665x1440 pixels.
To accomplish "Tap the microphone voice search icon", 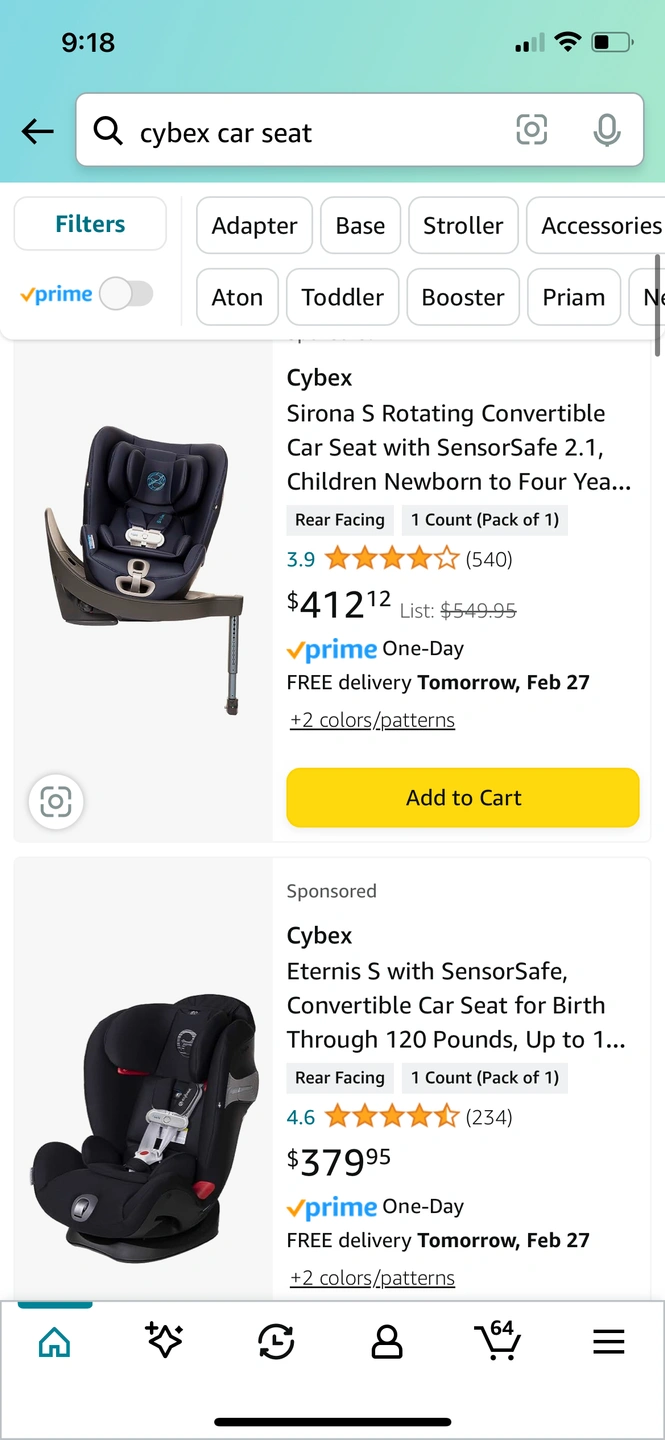I will tap(606, 130).
